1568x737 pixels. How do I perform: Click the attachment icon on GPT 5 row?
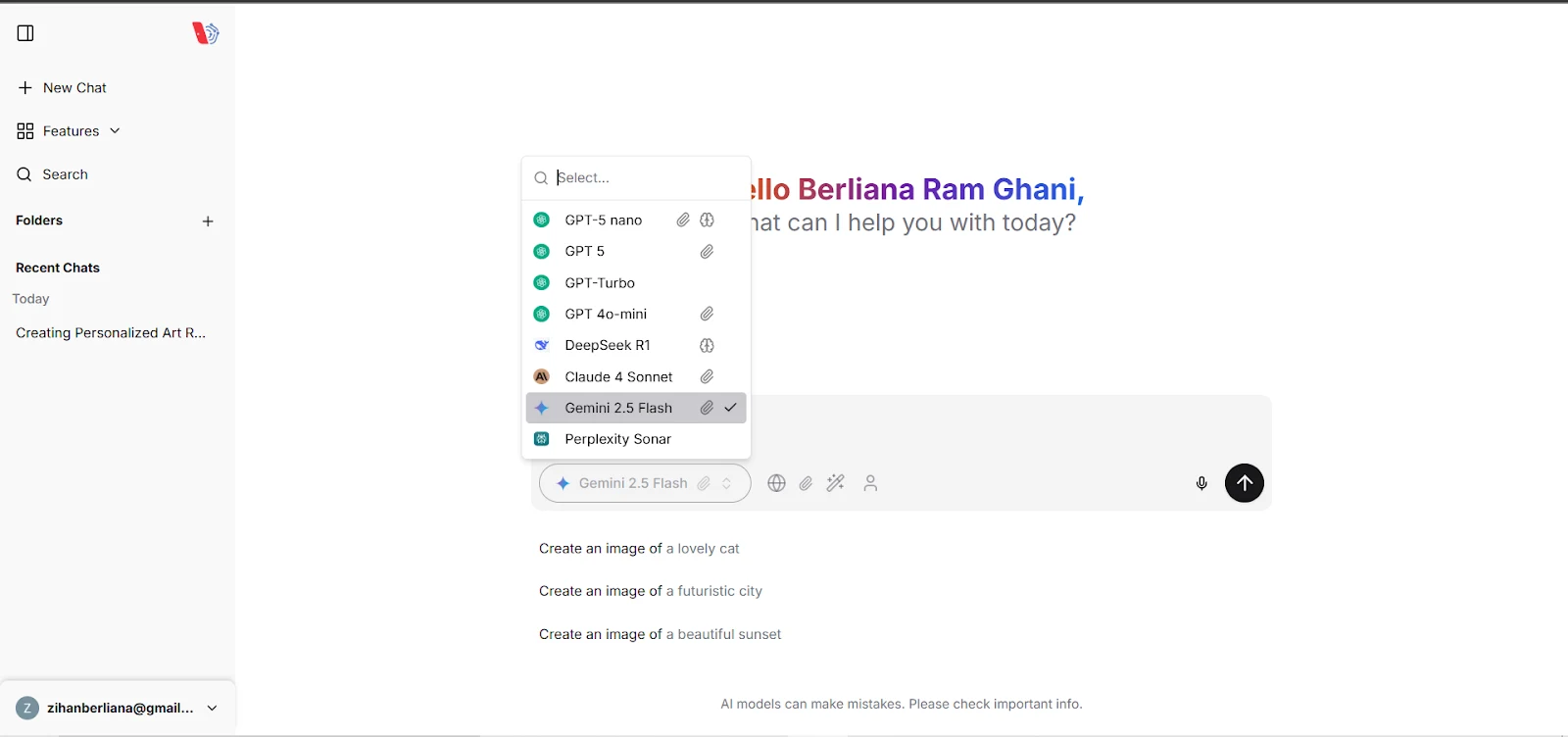(707, 252)
